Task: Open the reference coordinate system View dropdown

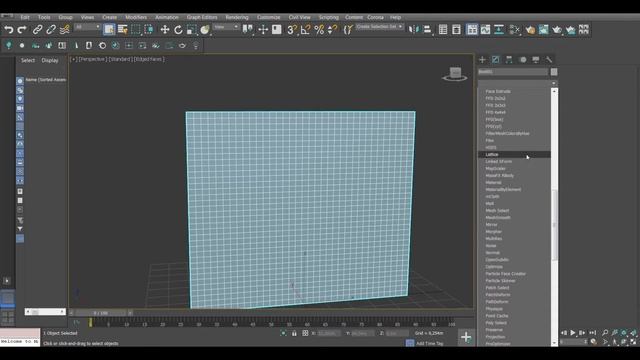Action: (227, 27)
